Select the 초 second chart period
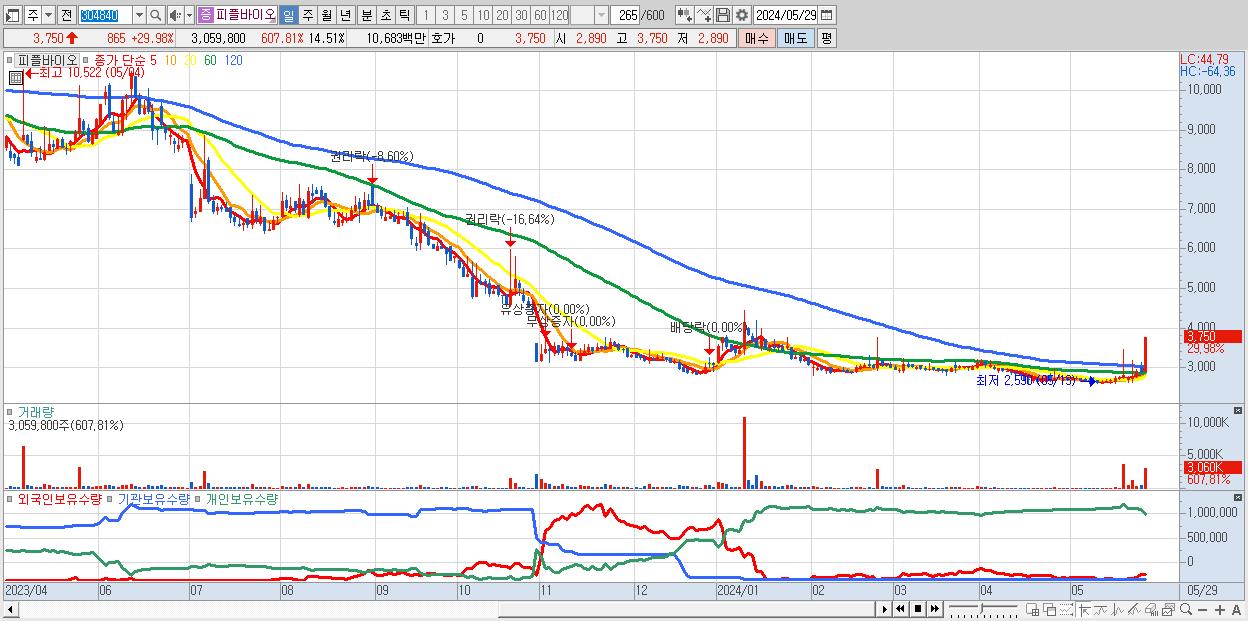The width and height of the screenshot is (1248, 621). pyautogui.click(x=385, y=15)
